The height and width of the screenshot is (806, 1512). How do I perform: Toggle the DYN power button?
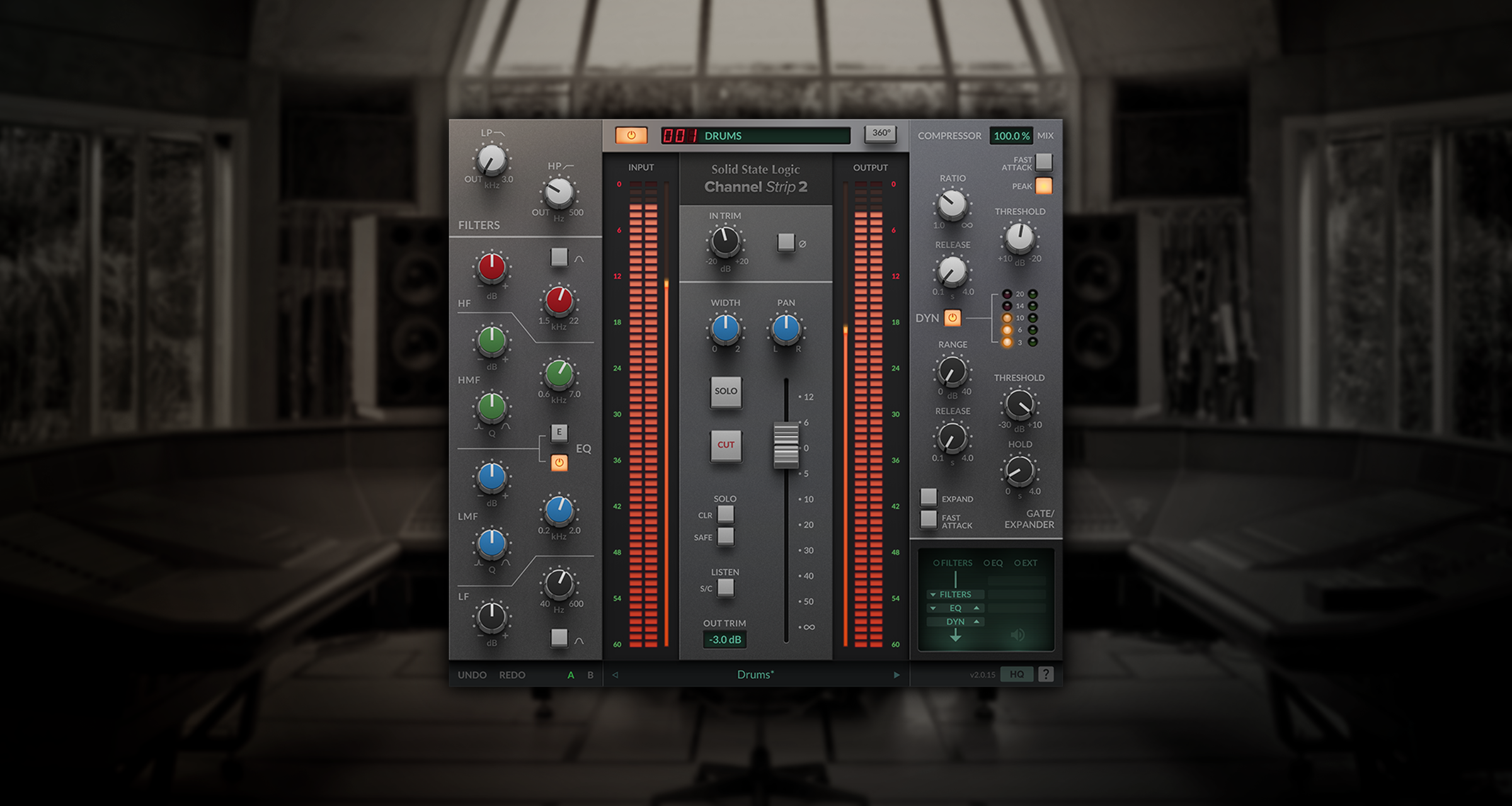(953, 318)
